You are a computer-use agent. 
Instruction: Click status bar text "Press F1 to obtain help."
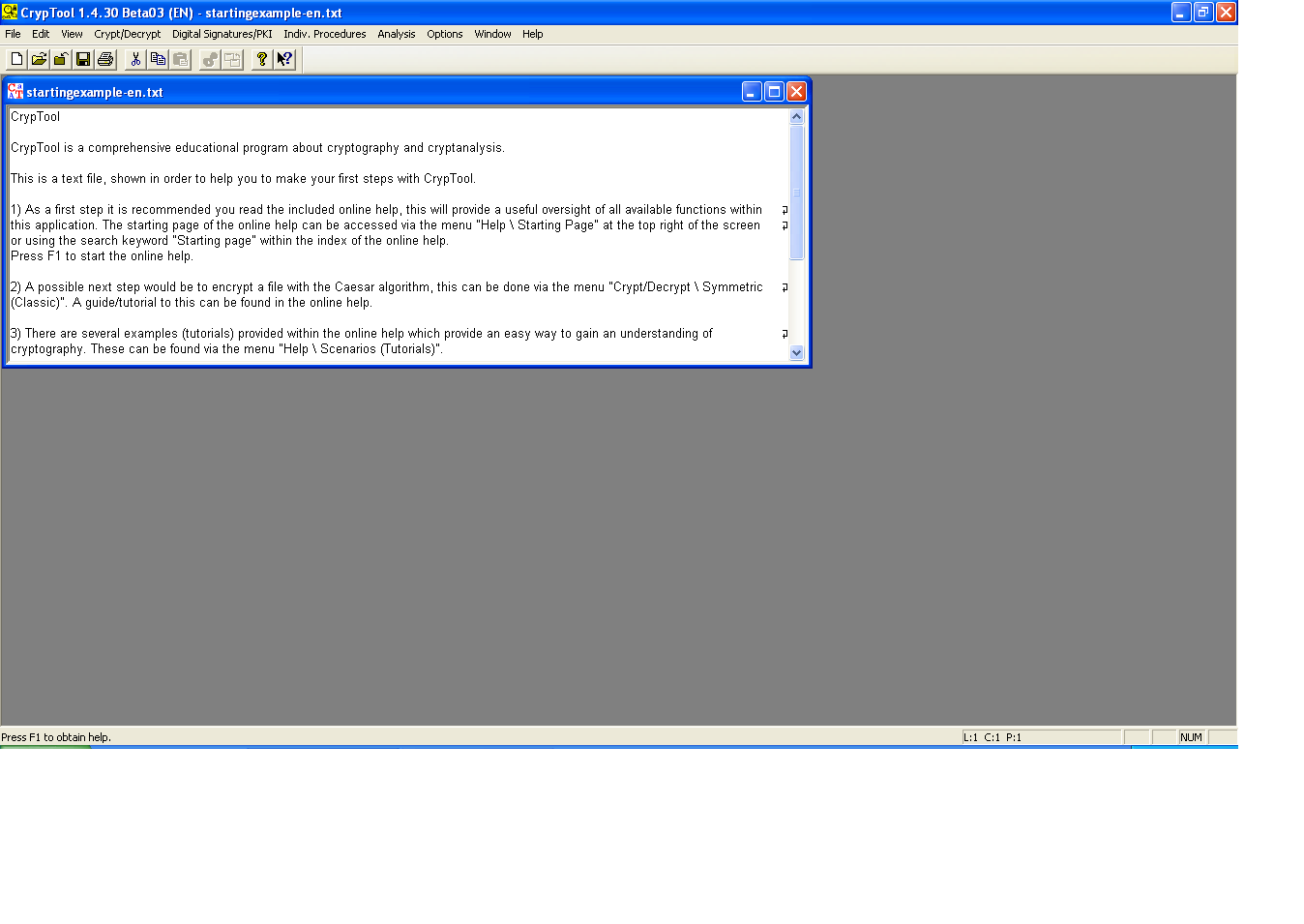pos(56,737)
